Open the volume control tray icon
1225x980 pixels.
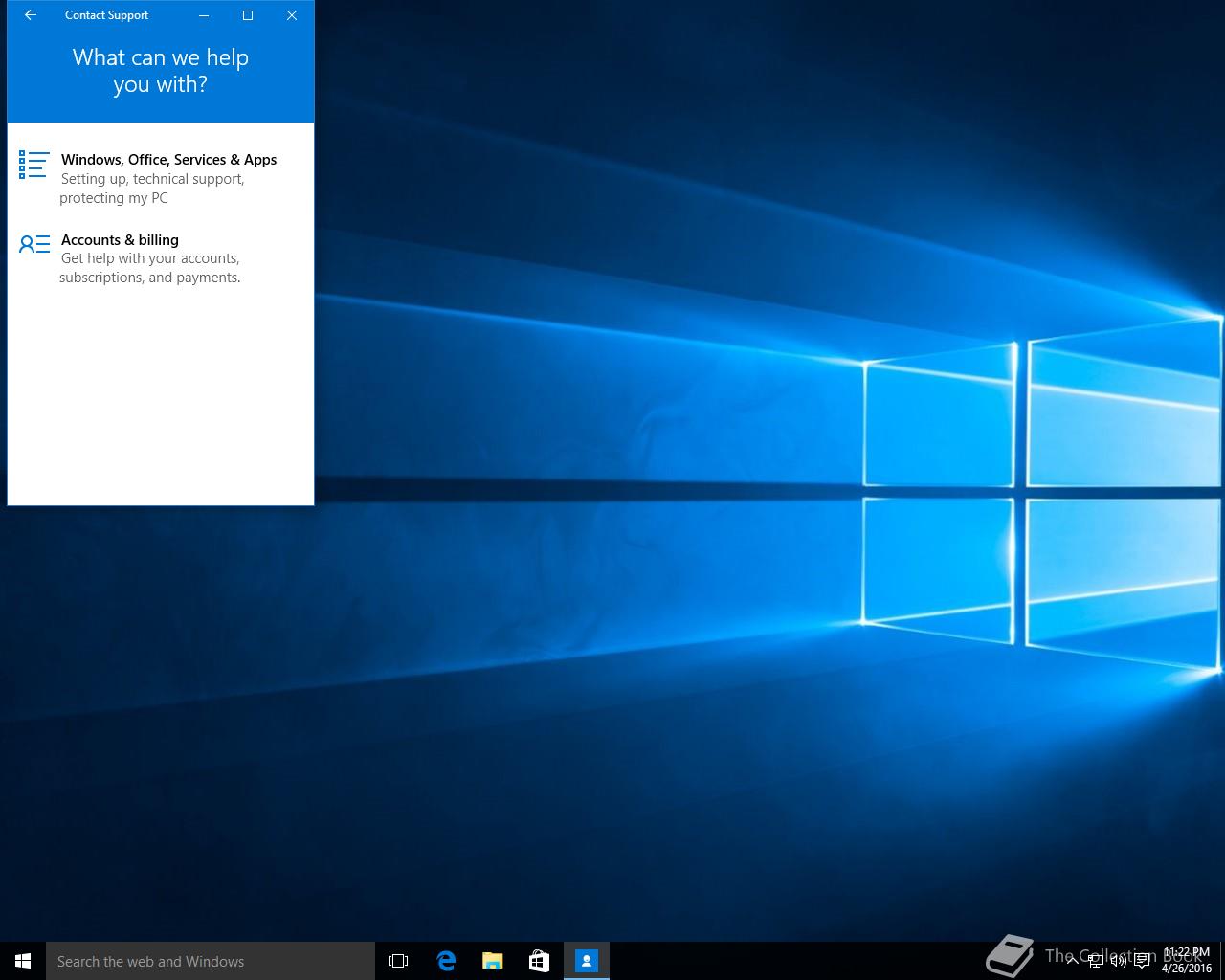1118,961
